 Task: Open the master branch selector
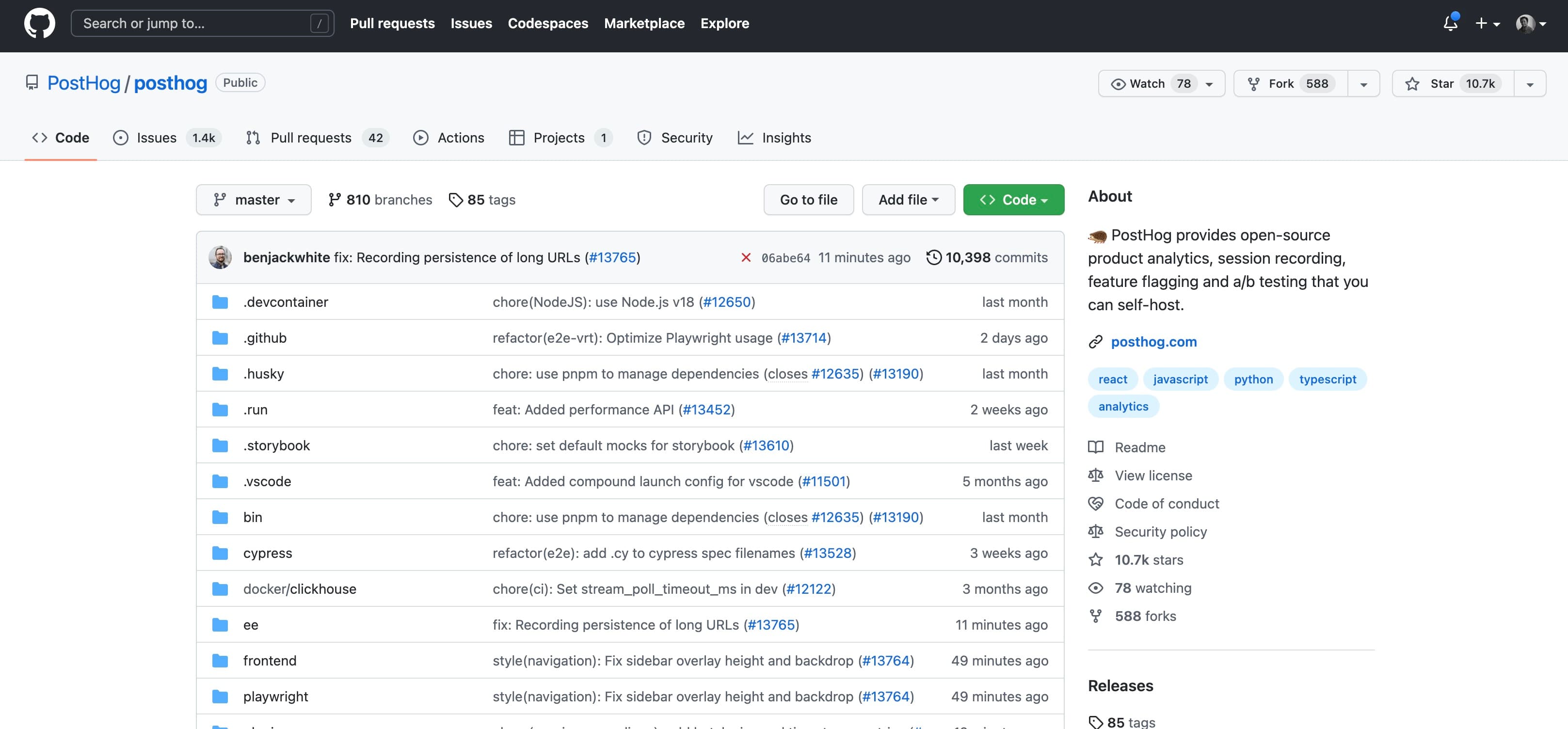click(x=254, y=200)
